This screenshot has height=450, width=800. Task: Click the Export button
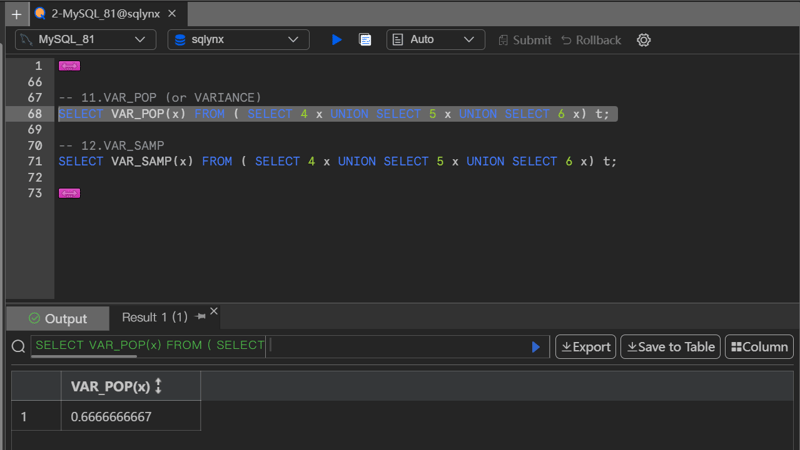coord(585,347)
